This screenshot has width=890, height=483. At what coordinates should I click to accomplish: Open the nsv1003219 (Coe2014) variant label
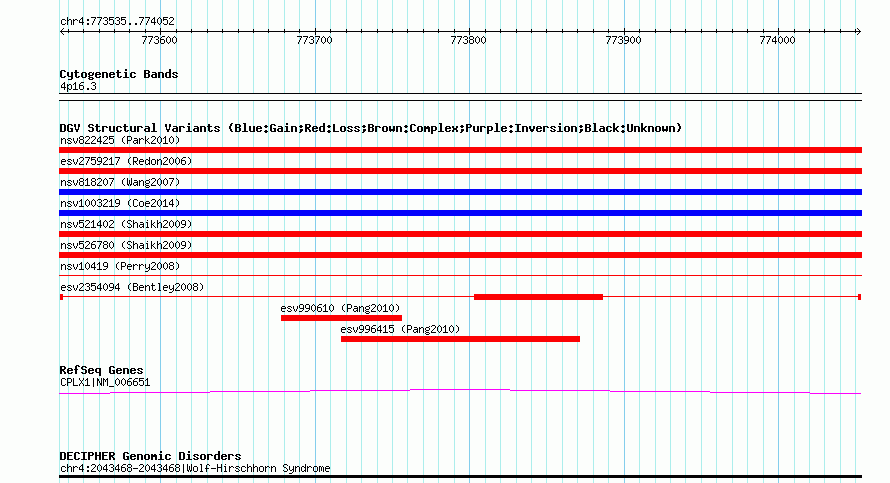click(120, 203)
